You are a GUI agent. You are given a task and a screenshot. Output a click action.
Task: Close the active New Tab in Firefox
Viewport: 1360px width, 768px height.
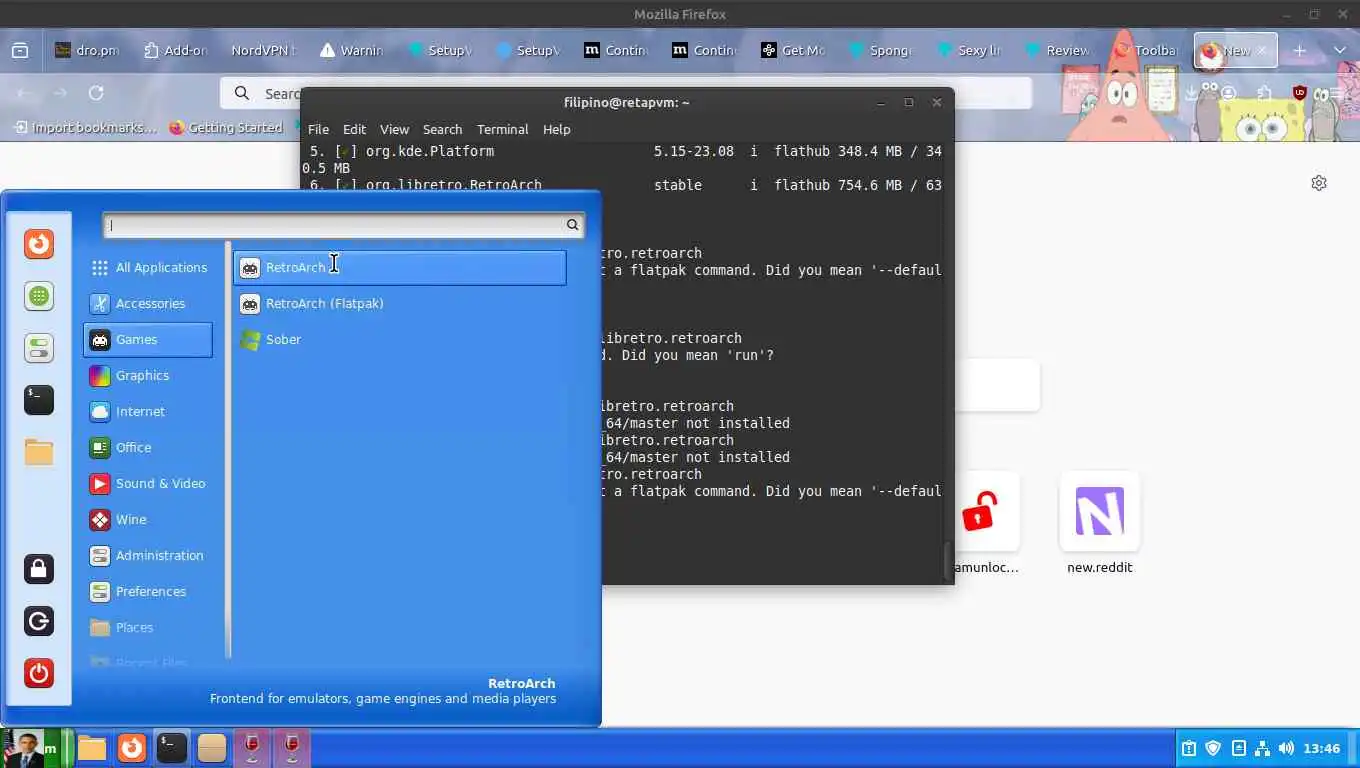[1262, 50]
